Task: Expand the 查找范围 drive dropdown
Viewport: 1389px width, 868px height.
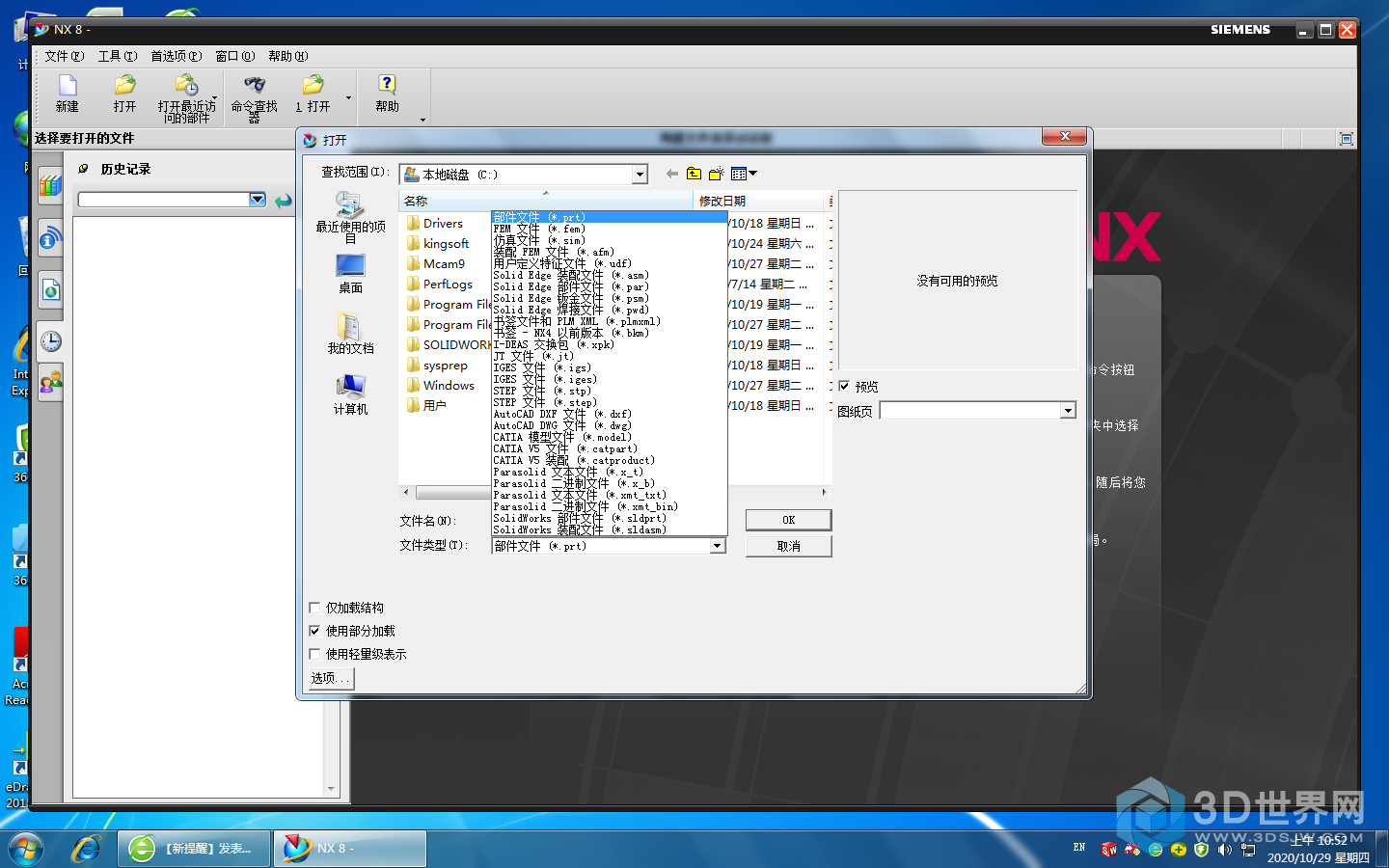Action: click(640, 175)
